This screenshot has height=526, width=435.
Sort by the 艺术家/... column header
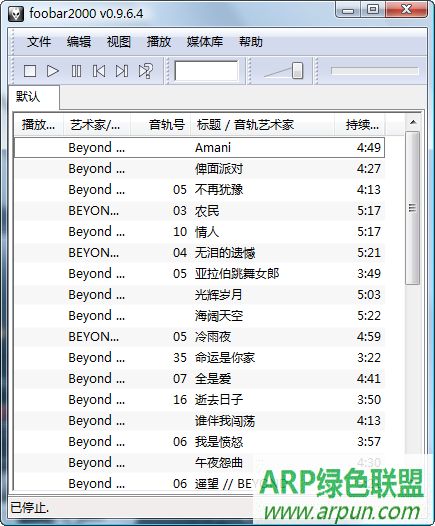pyautogui.click(x=97, y=125)
